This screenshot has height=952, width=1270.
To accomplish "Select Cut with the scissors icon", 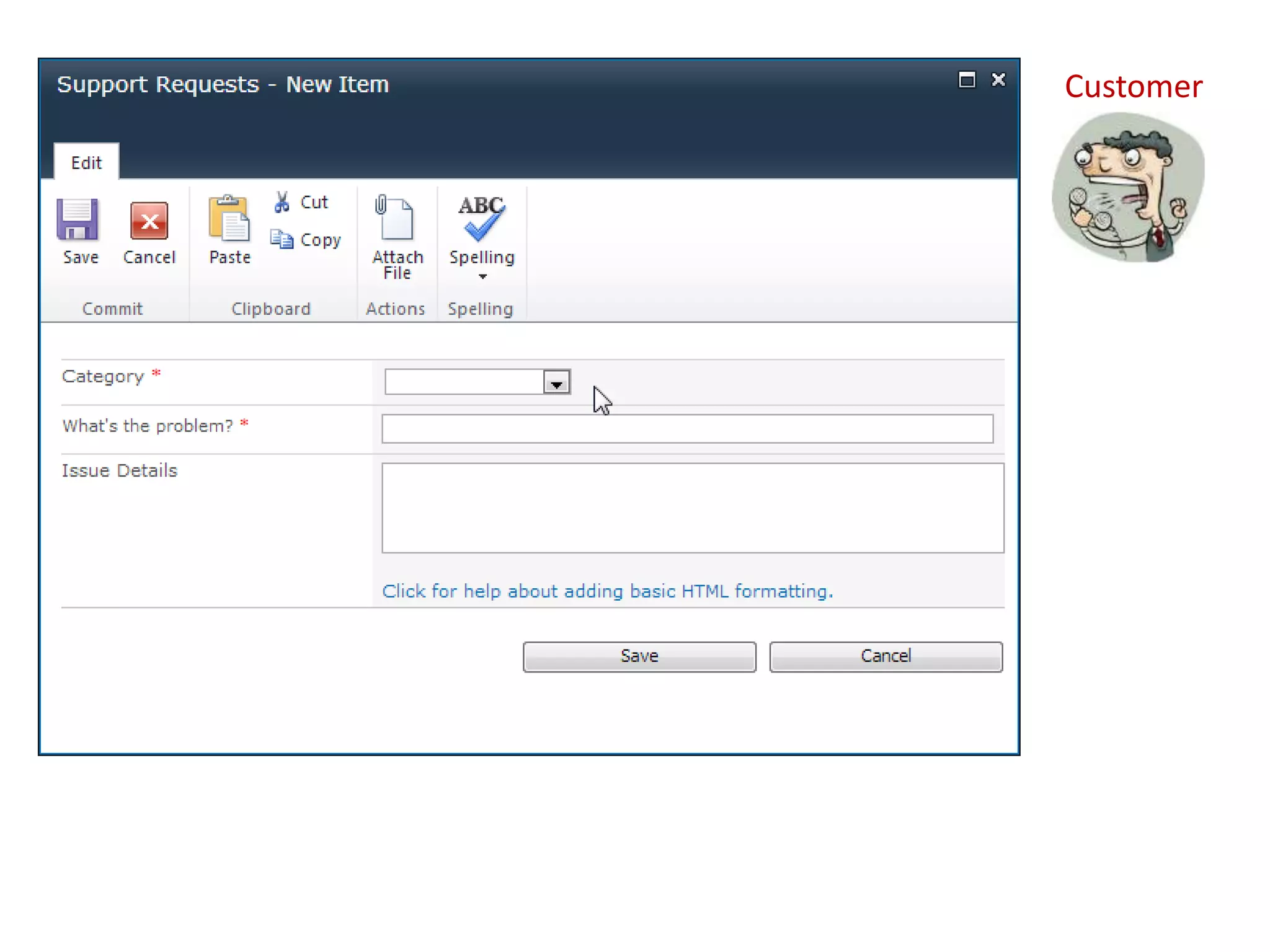I will (x=301, y=202).
